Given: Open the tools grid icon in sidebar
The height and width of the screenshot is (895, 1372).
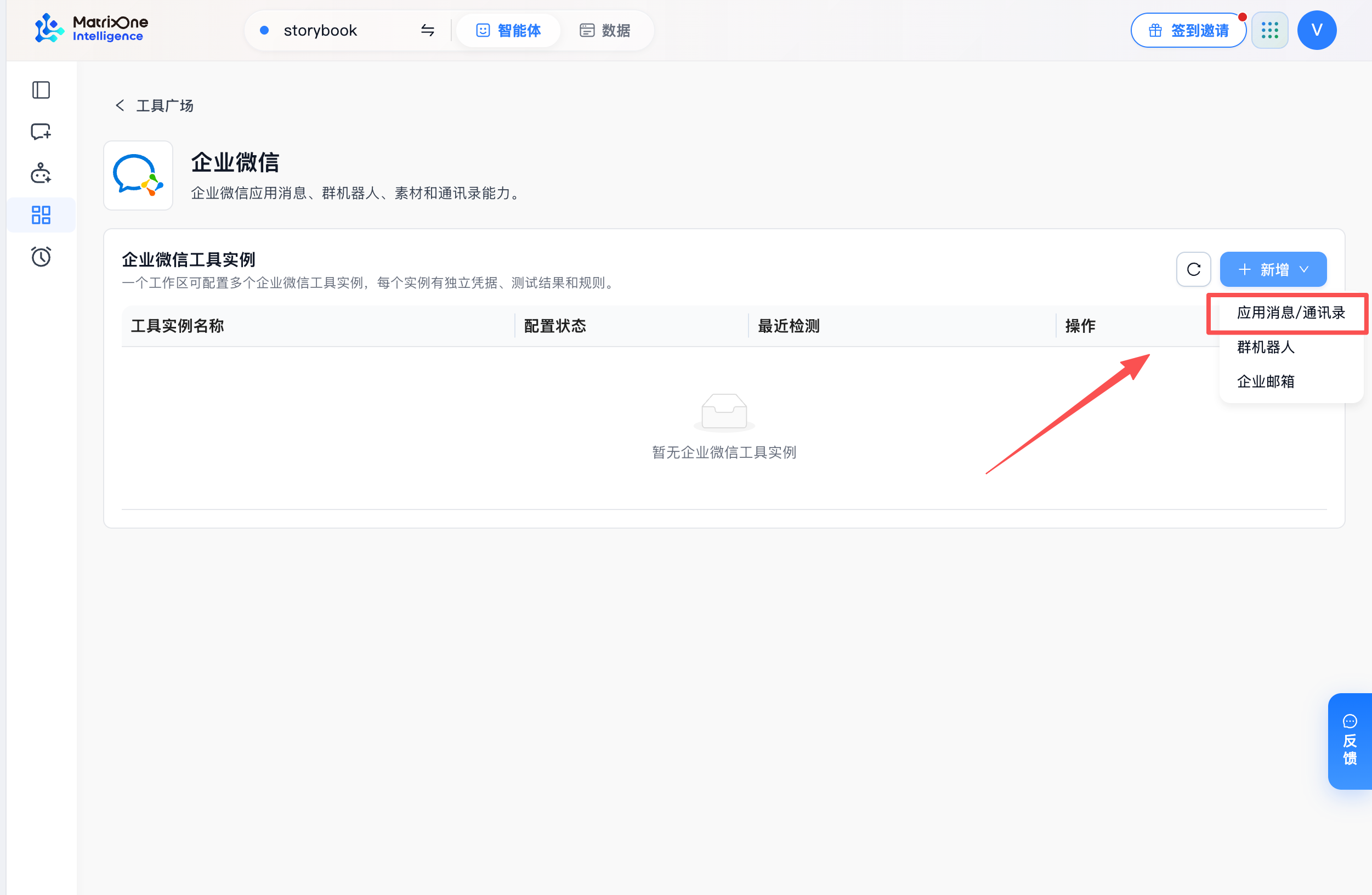Looking at the screenshot, I should (x=41, y=215).
